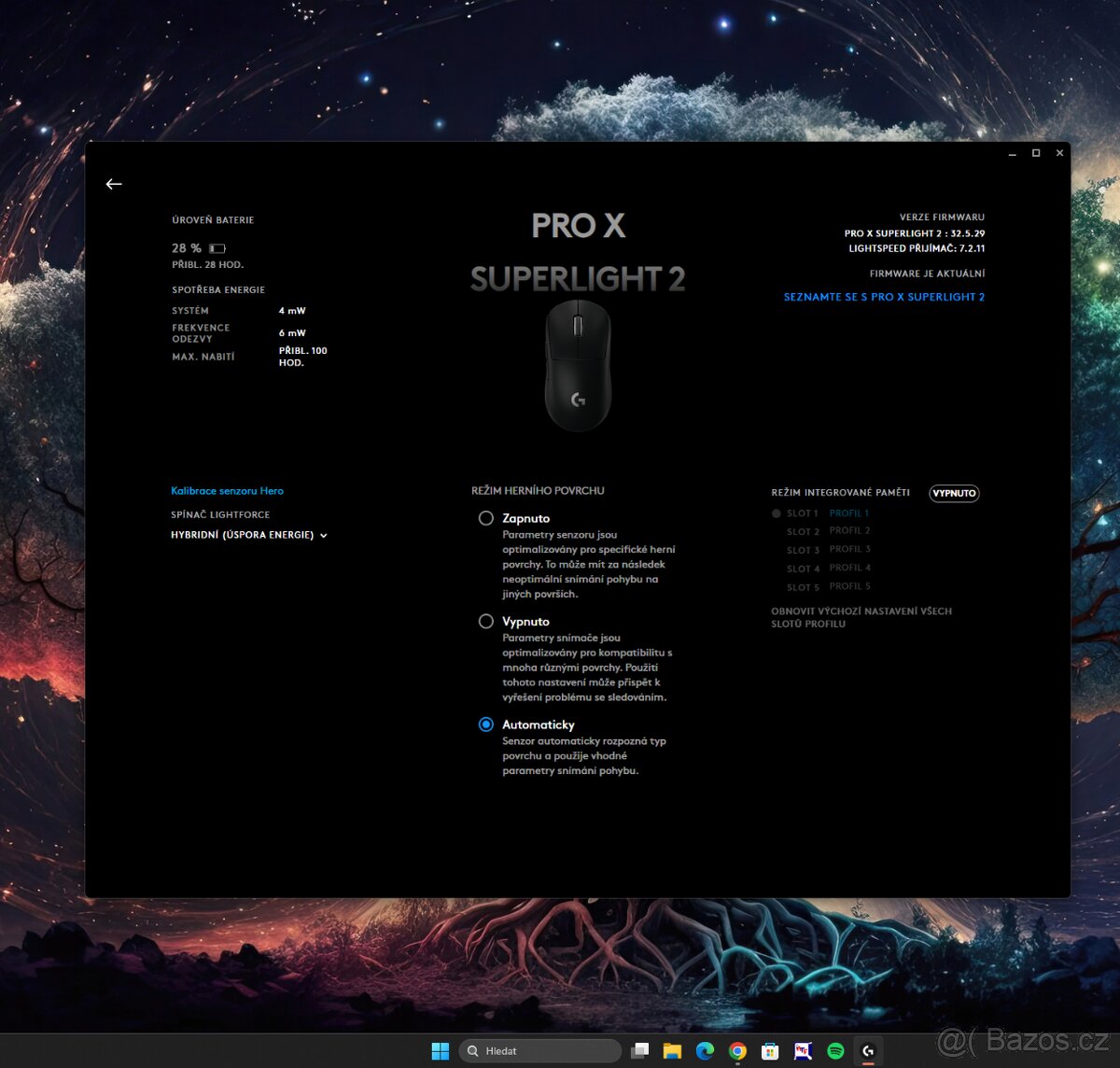Click the Task View taskbar icon
Image resolution: width=1120 pixels, height=1068 pixels.
[640, 1050]
